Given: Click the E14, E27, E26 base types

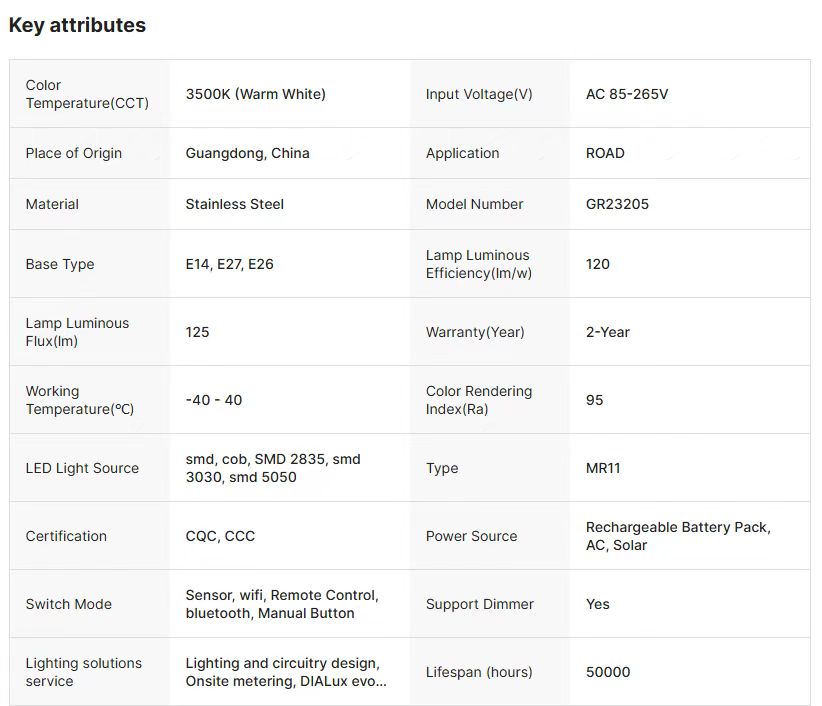Looking at the screenshot, I should point(229,264).
